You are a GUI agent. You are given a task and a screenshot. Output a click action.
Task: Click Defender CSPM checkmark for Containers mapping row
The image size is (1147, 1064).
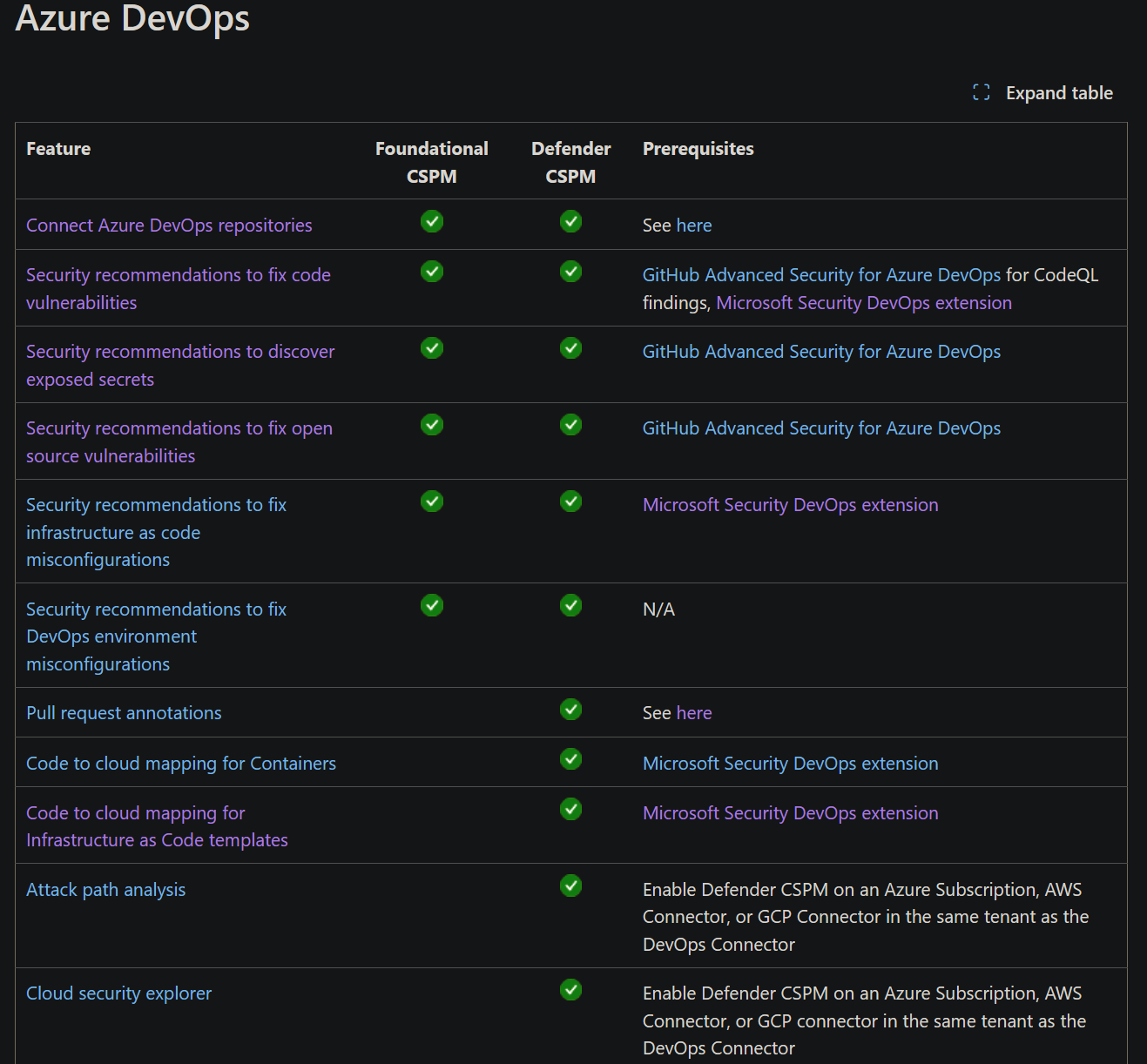point(571,759)
